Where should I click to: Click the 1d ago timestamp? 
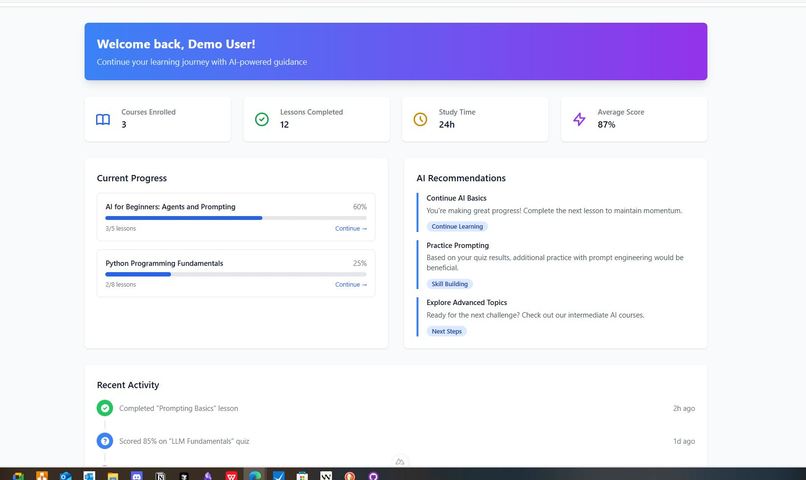[x=684, y=441]
